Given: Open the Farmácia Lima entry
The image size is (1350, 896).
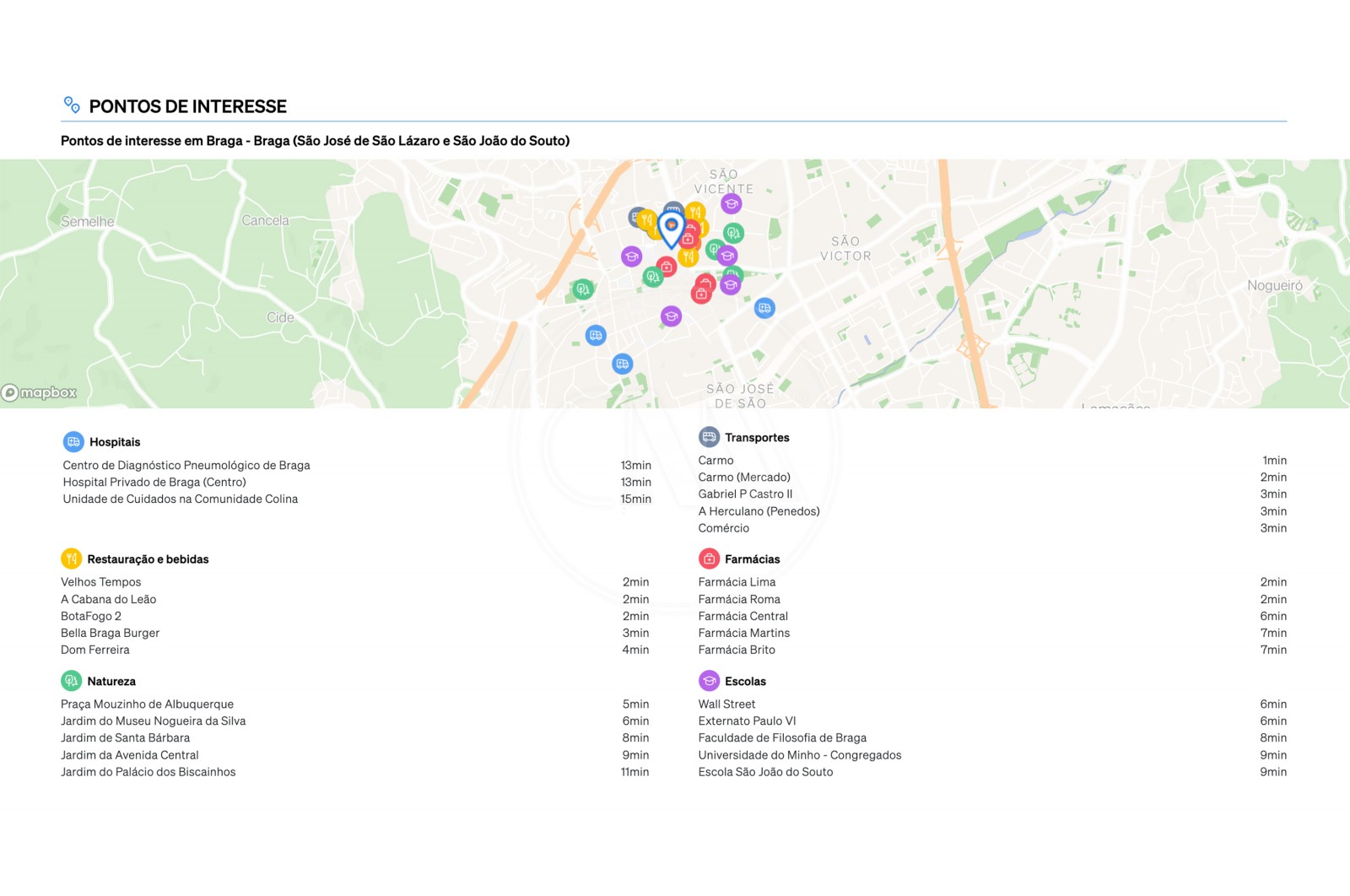Looking at the screenshot, I should [737, 582].
